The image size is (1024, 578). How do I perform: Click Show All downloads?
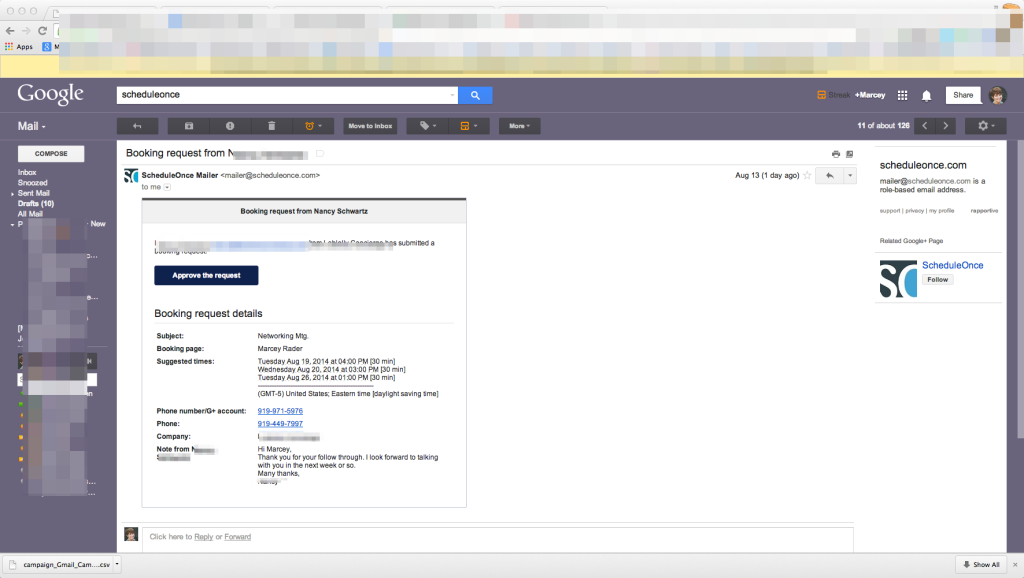pos(982,565)
